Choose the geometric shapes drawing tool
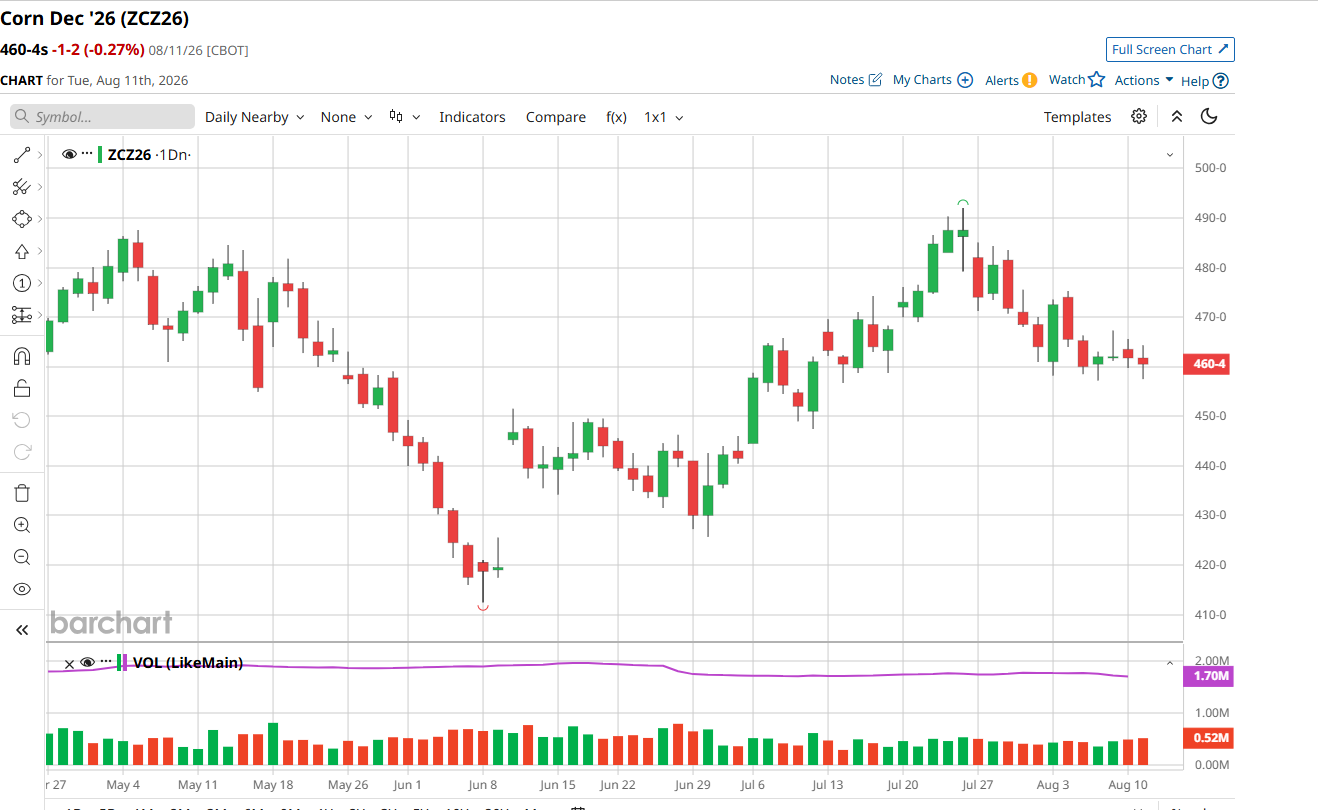The width and height of the screenshot is (1318, 810). [22, 219]
